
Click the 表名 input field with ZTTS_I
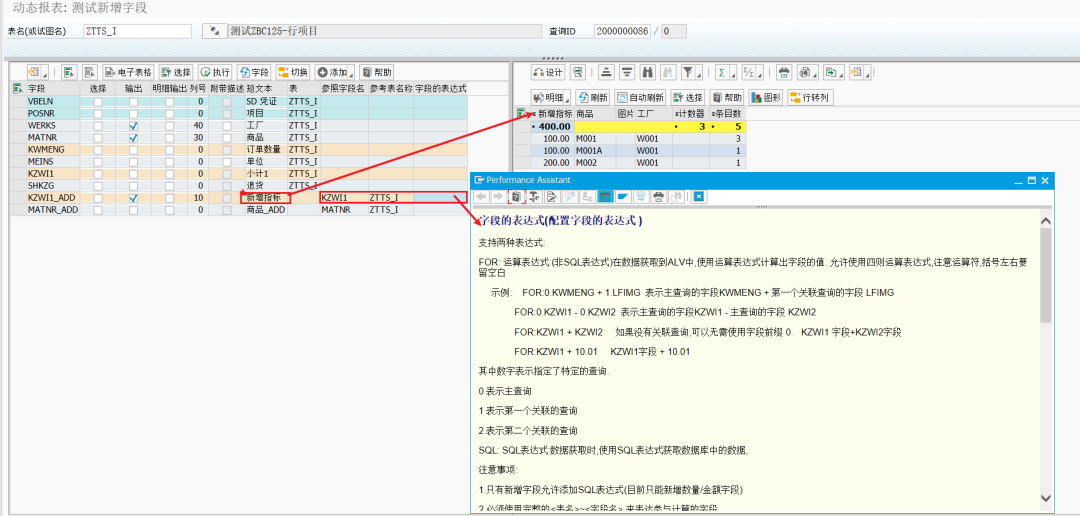point(137,31)
